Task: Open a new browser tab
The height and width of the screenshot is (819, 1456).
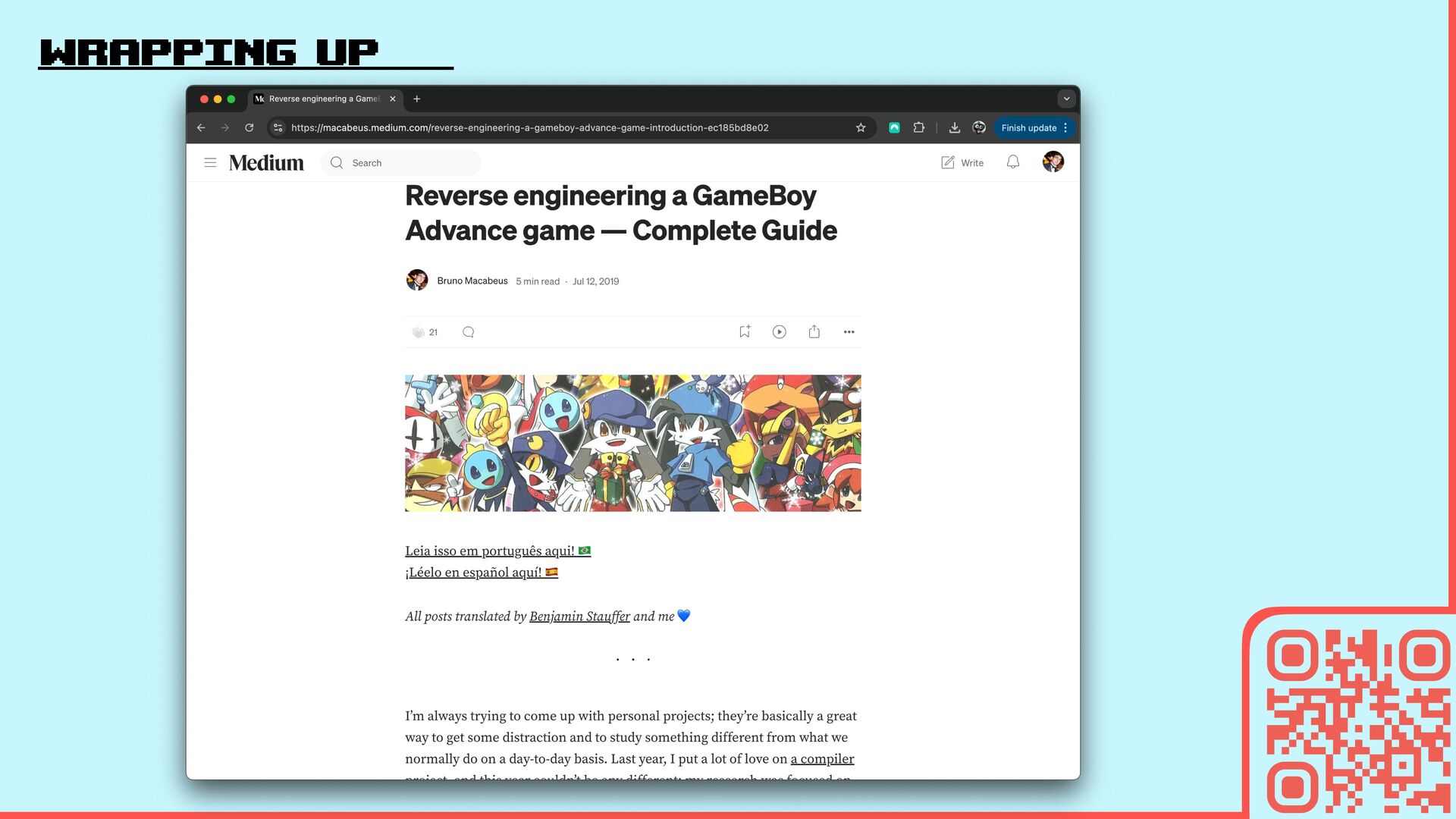Action: click(x=416, y=99)
